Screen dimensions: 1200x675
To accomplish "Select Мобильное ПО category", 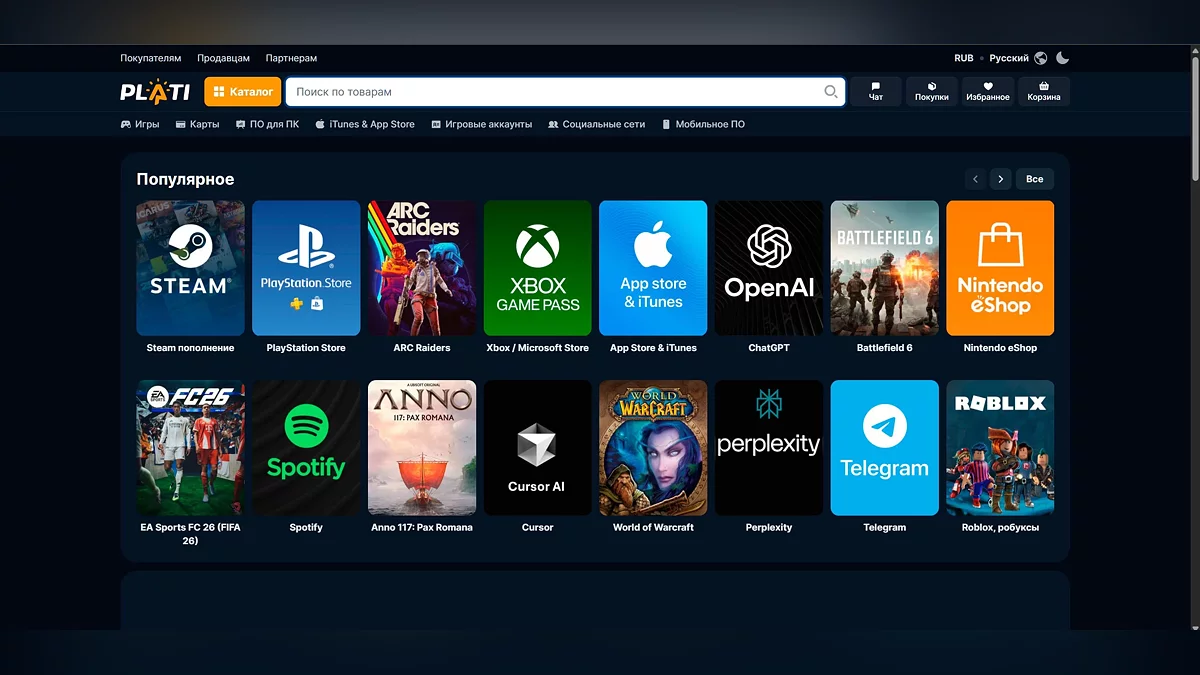I will [703, 124].
